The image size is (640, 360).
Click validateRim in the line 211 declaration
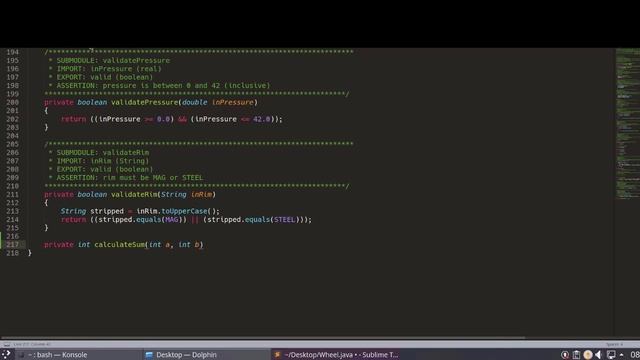click(134, 194)
